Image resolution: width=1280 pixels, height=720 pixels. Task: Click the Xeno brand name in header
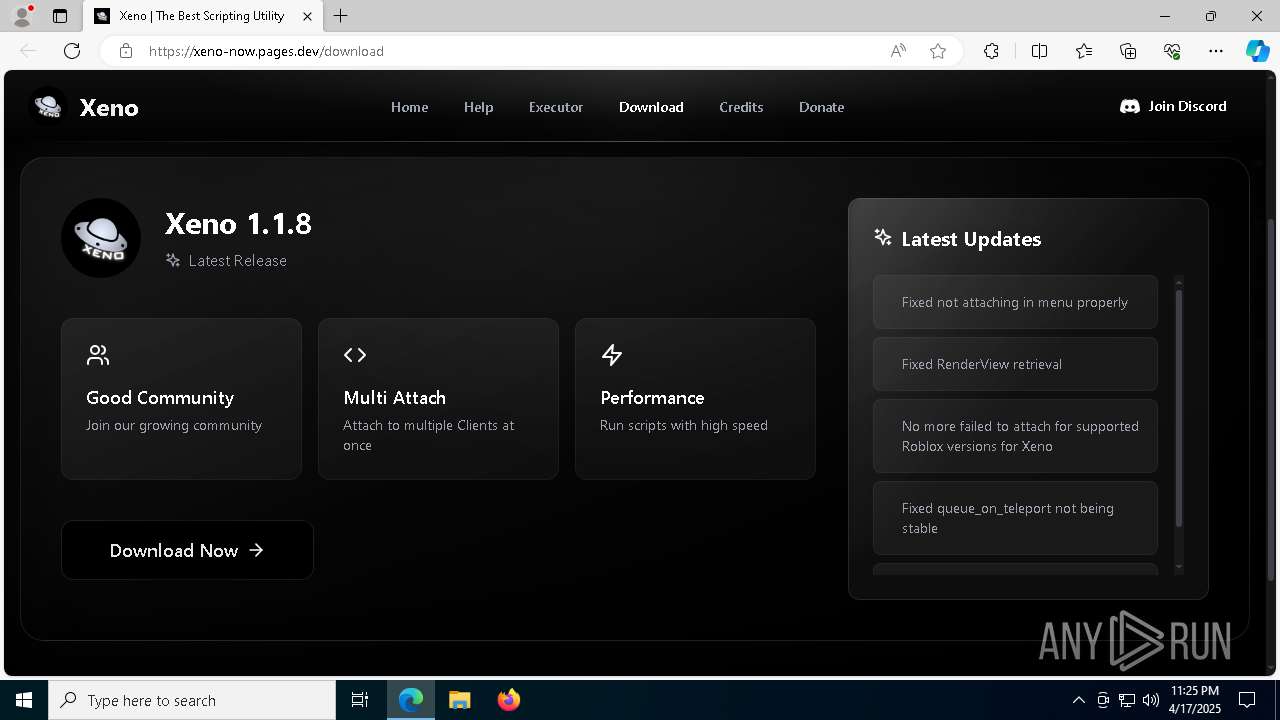(x=109, y=108)
